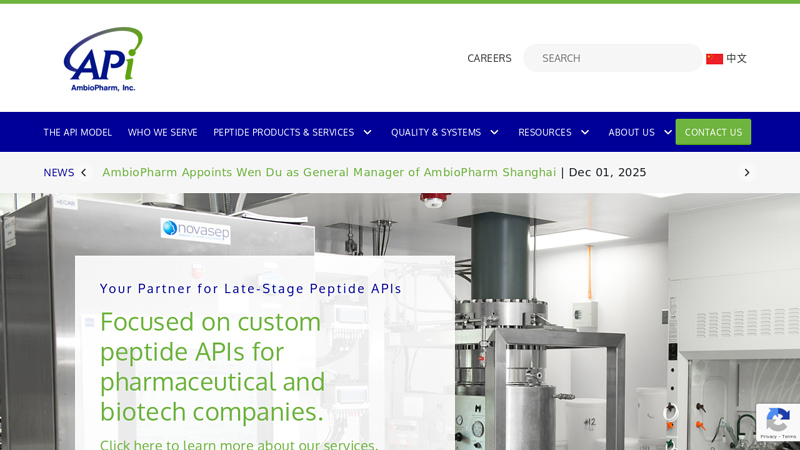Viewport: 800px width, 450px height.
Task: Click the 'Dec 01, 2025' date
Action: [x=607, y=172]
